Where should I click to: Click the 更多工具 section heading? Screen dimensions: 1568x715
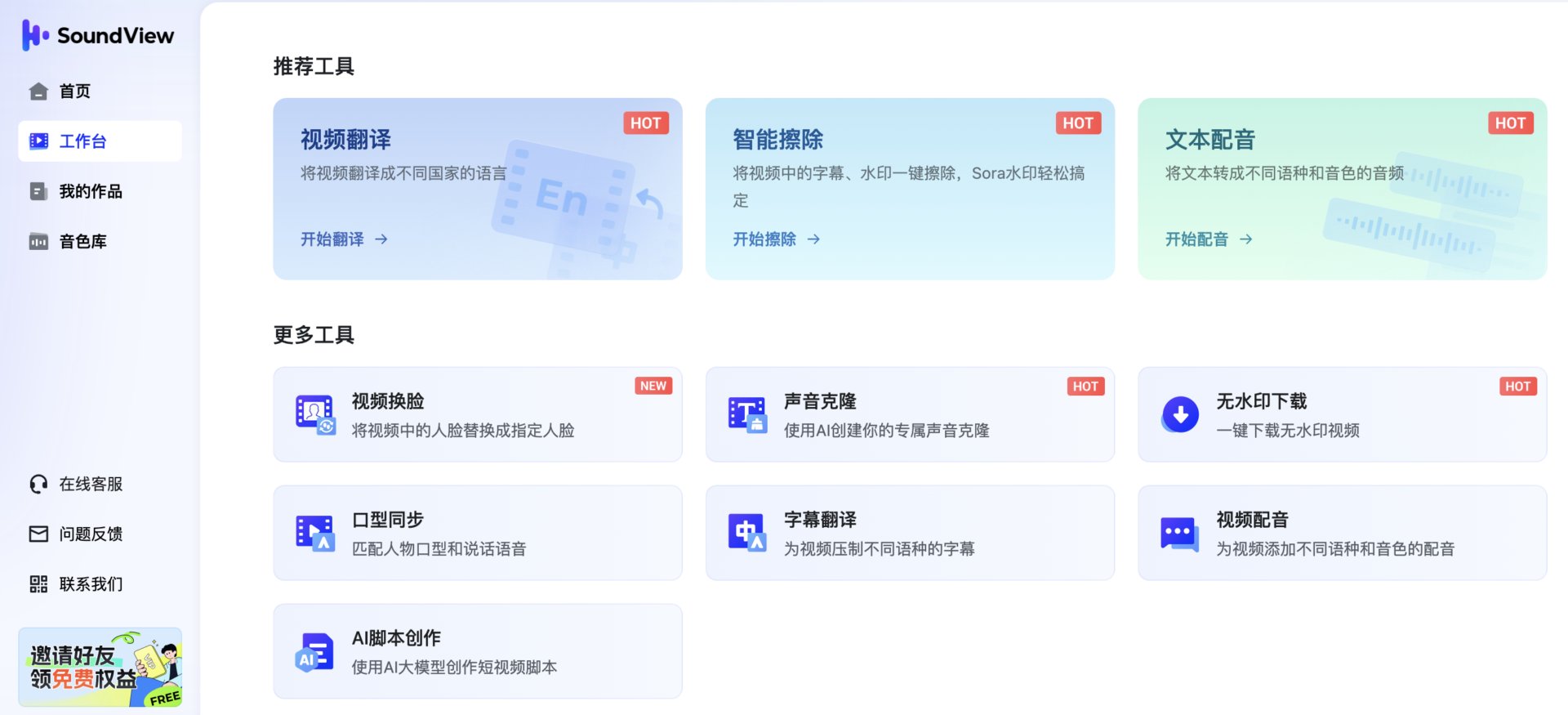point(314,335)
